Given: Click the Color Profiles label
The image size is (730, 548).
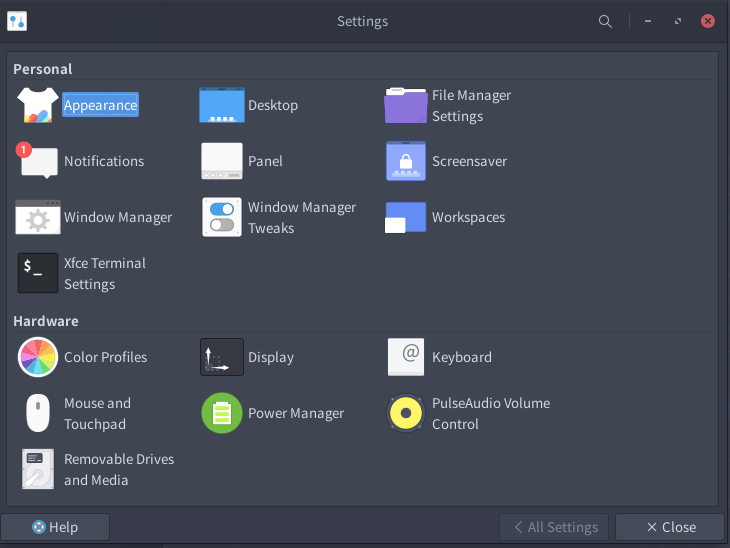Looking at the screenshot, I should [105, 357].
